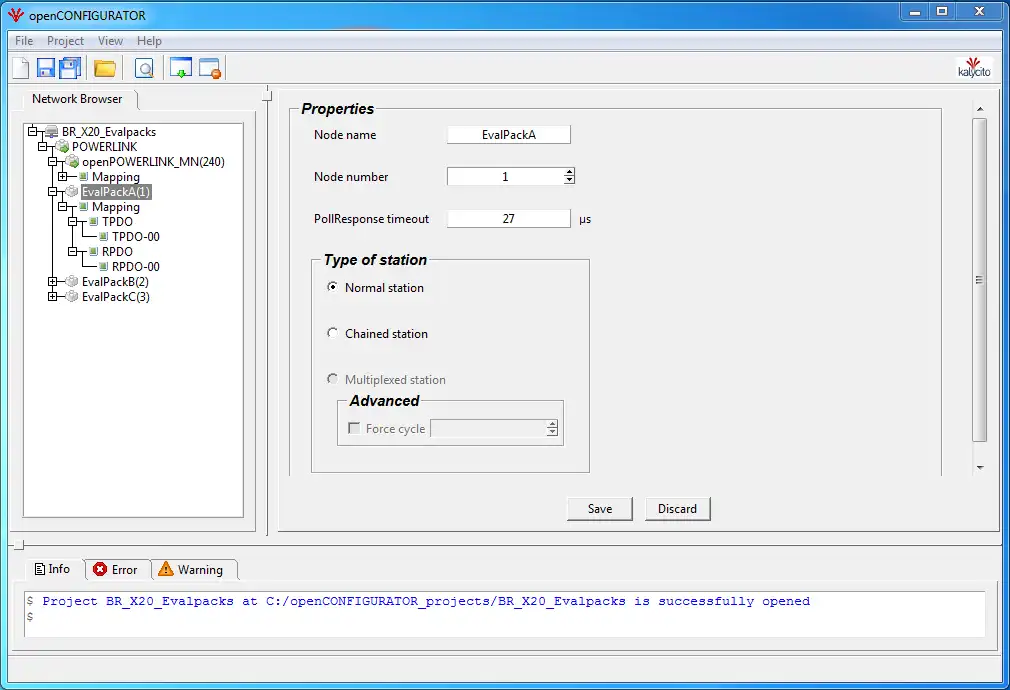Switch to the Error tab
The image size is (1010, 690).
point(117,570)
